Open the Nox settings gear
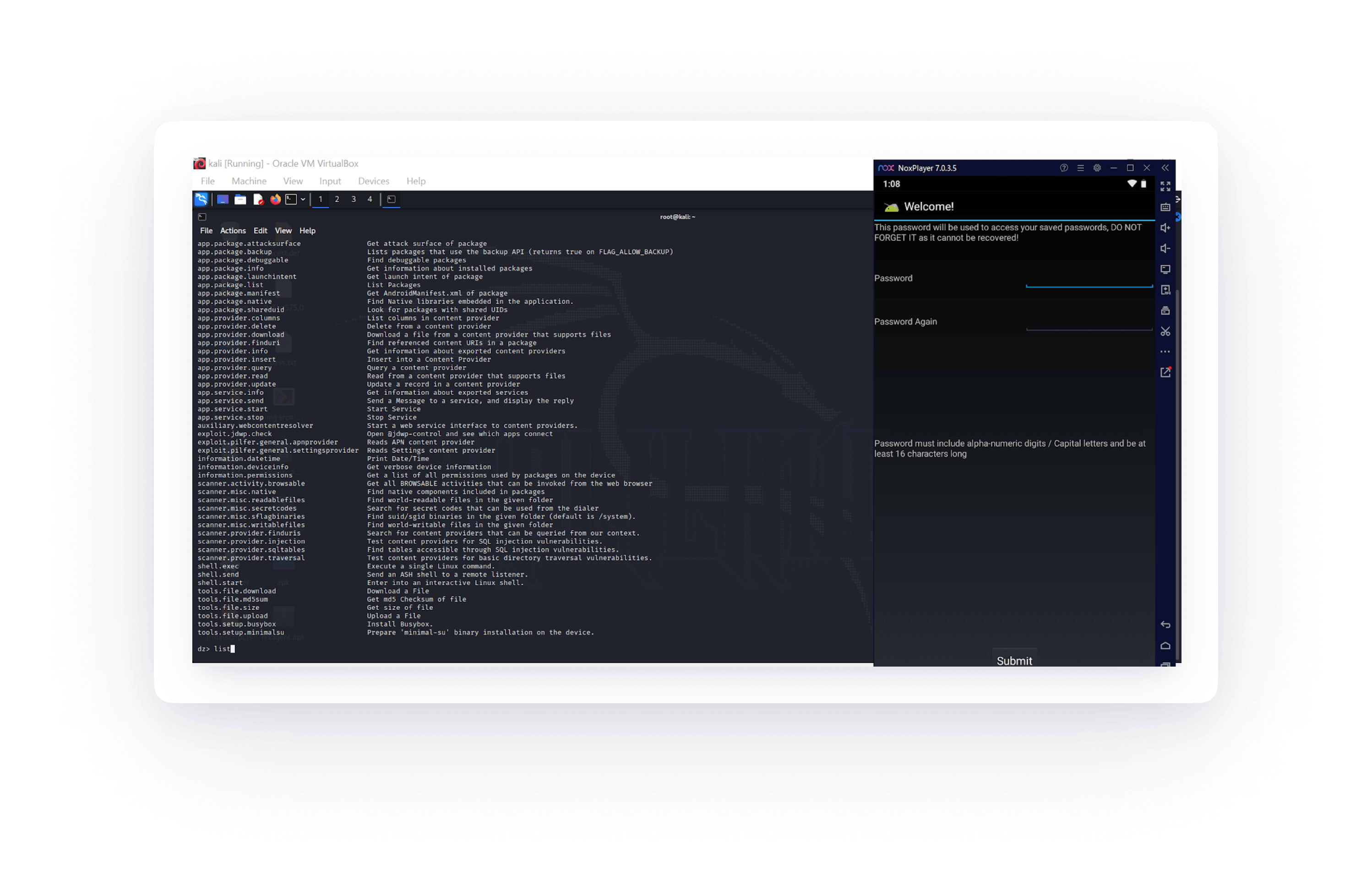Image resolution: width=1372 pixels, height=890 pixels. 1097,168
